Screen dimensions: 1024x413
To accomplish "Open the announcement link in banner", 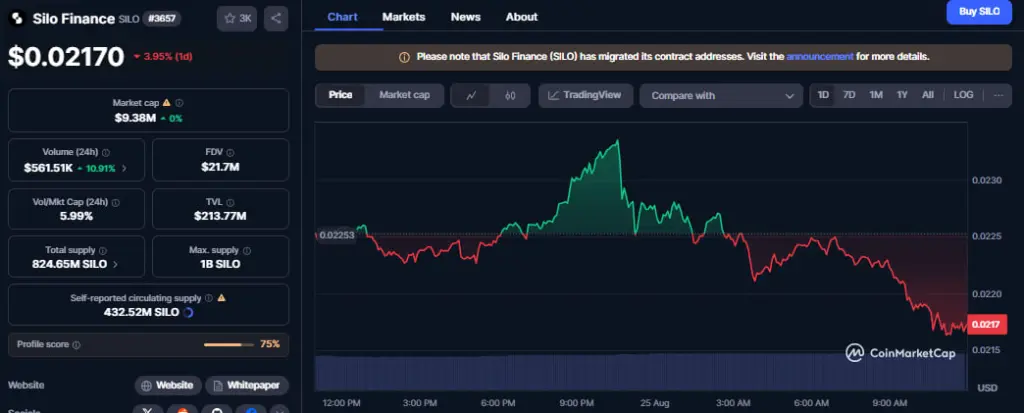I will point(820,57).
